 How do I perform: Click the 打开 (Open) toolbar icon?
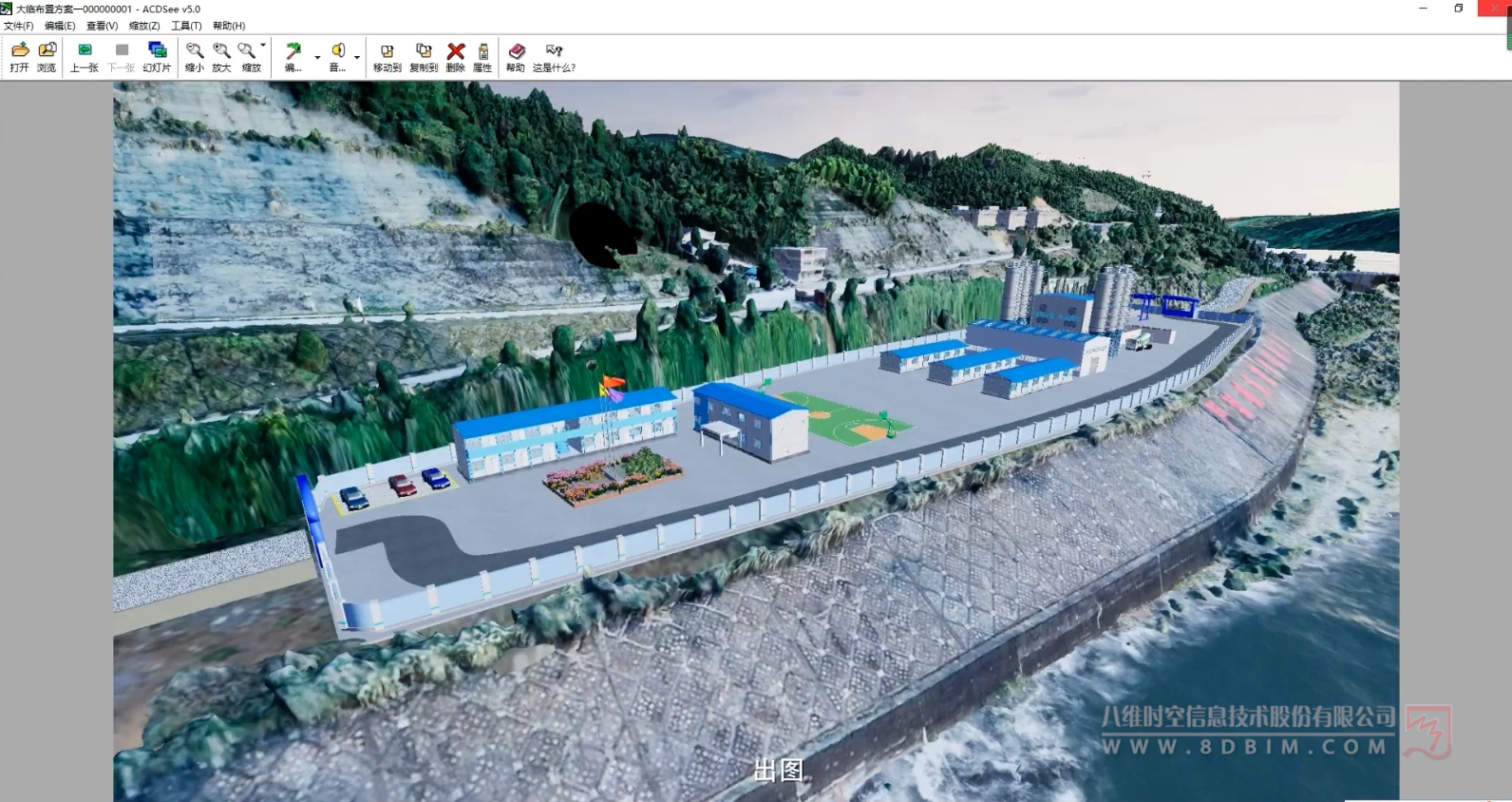(x=19, y=56)
